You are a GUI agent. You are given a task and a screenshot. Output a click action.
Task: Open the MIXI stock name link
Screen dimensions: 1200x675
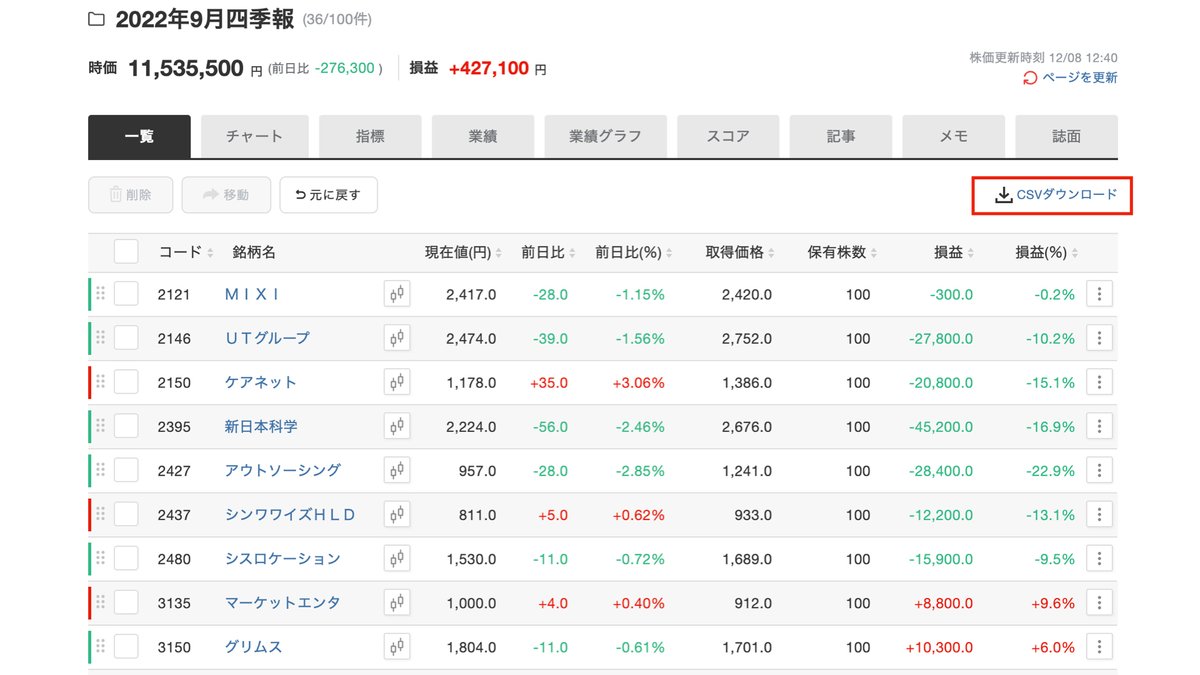(x=253, y=294)
